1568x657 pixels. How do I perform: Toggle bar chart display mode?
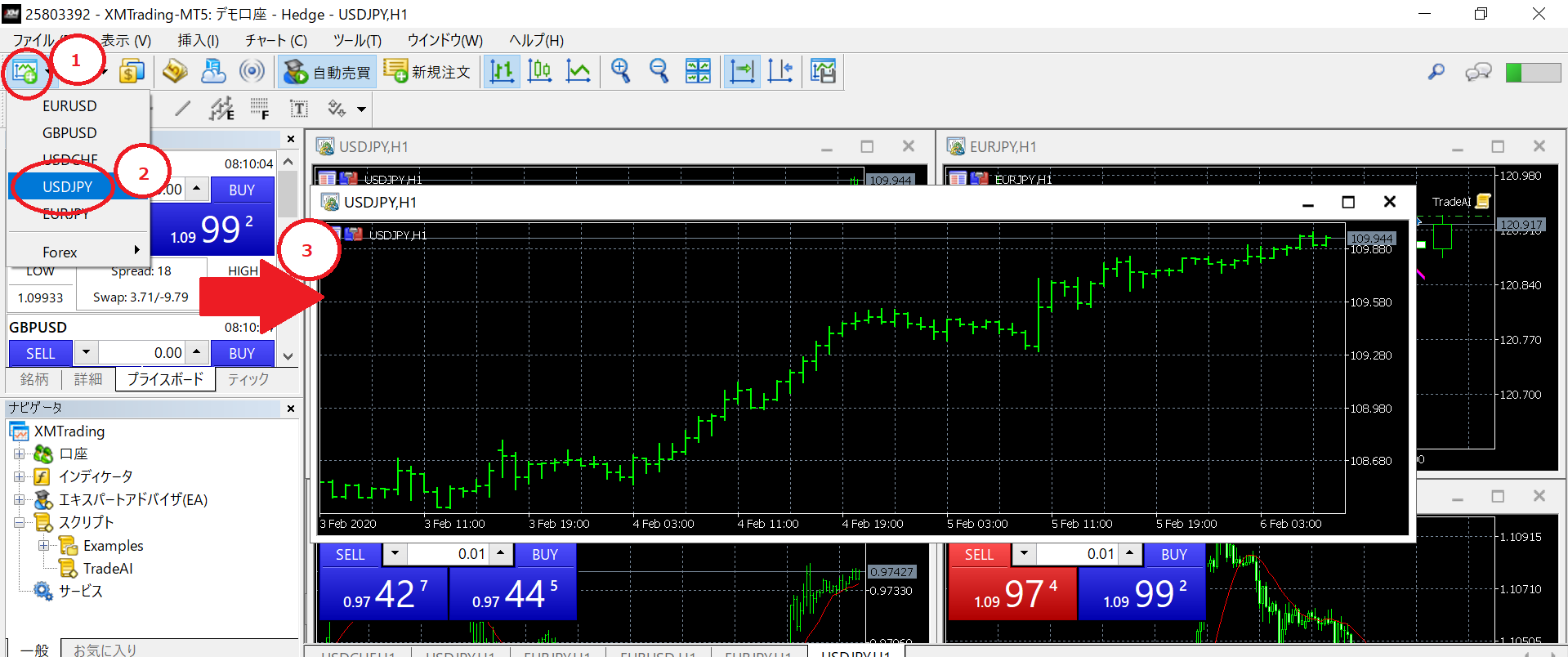502,72
